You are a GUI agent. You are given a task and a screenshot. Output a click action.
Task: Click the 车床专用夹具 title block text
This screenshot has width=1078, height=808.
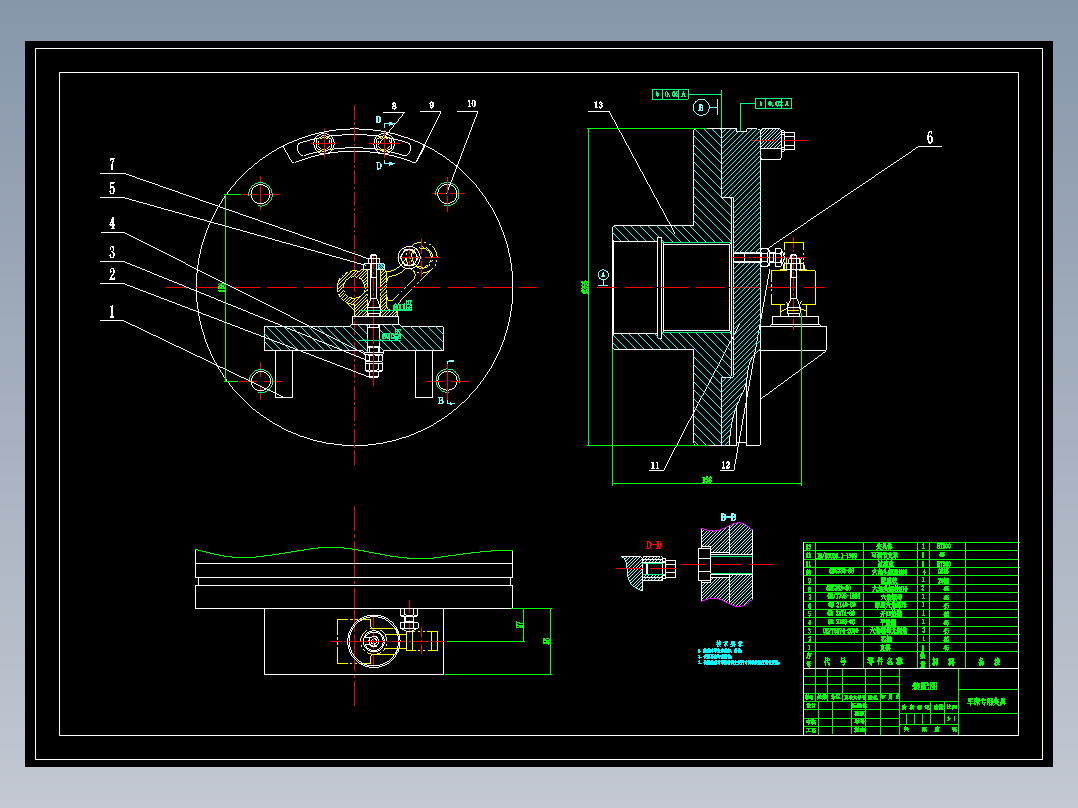[987, 701]
